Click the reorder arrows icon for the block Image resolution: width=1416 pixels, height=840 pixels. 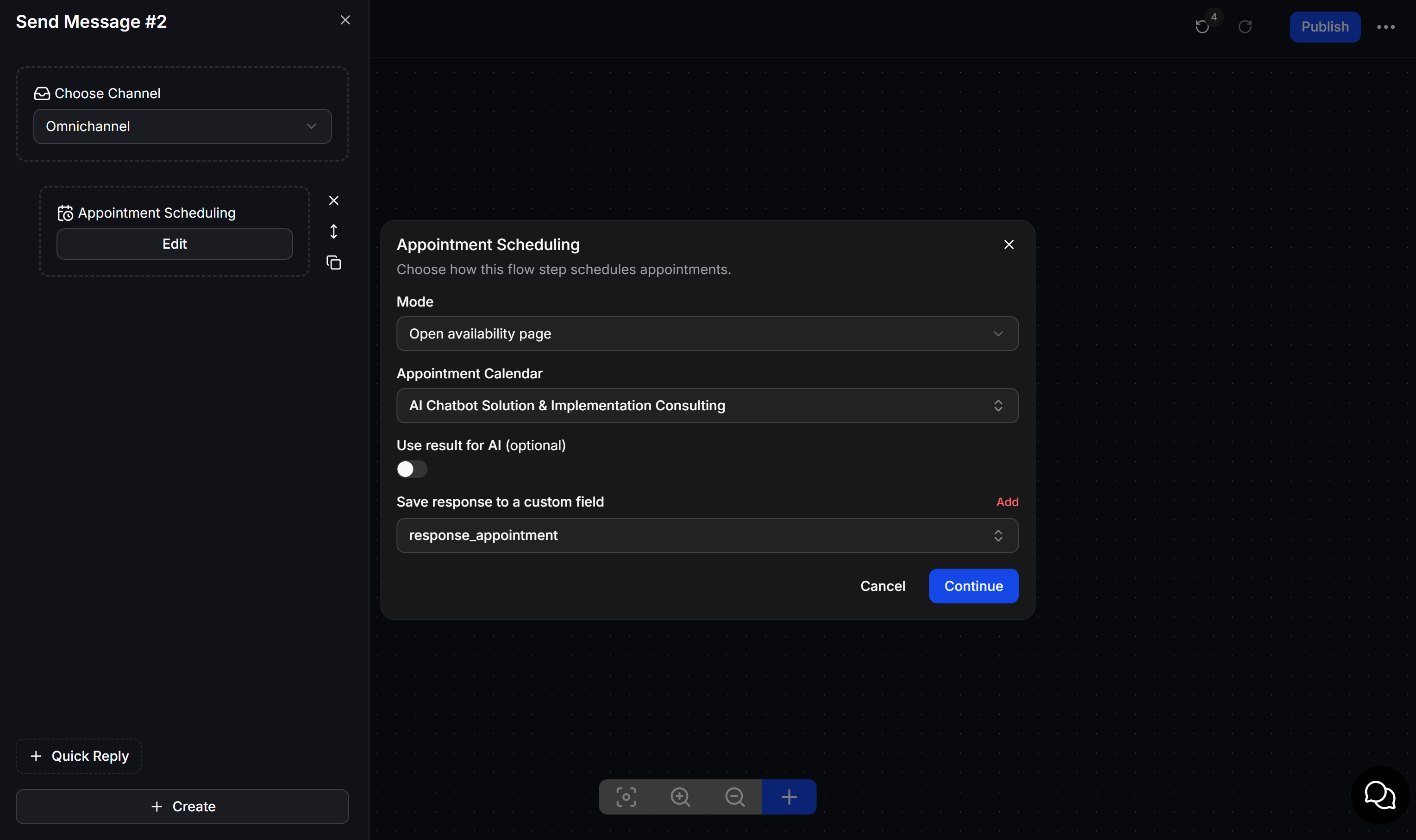[x=334, y=232]
